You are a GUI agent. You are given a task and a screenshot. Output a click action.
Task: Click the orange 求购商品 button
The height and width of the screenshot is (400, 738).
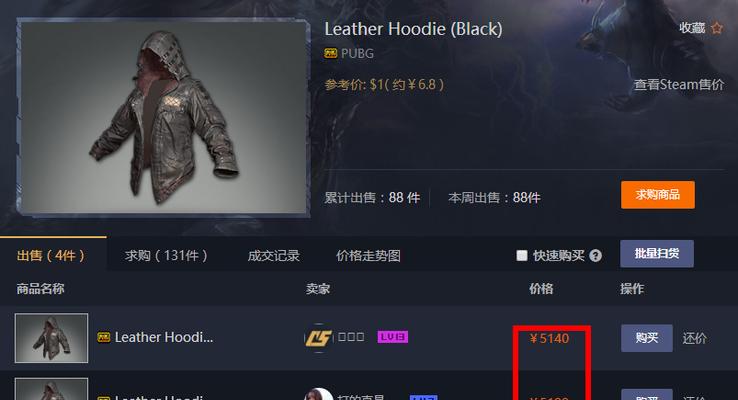pos(658,195)
